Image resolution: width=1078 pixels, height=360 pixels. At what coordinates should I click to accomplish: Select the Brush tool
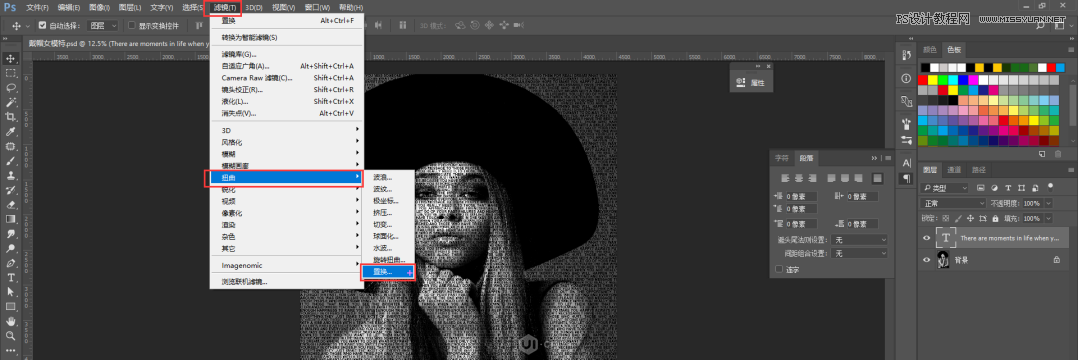tap(11, 161)
